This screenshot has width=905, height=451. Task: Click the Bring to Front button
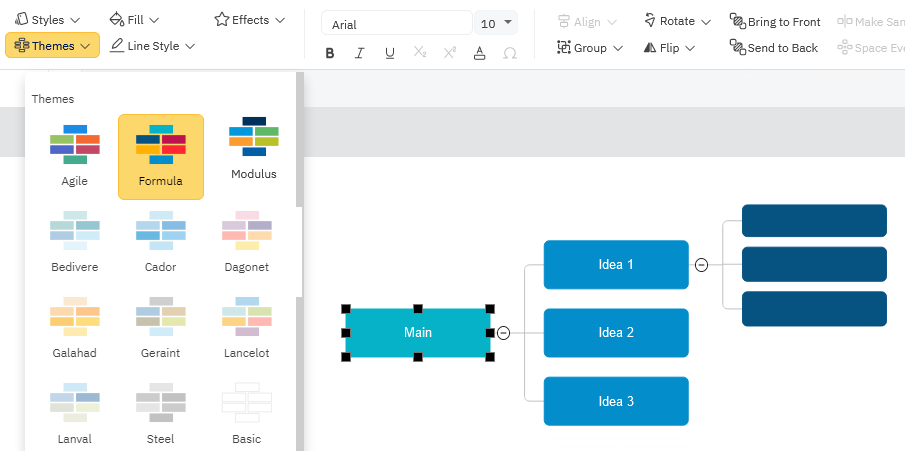pyautogui.click(x=775, y=21)
